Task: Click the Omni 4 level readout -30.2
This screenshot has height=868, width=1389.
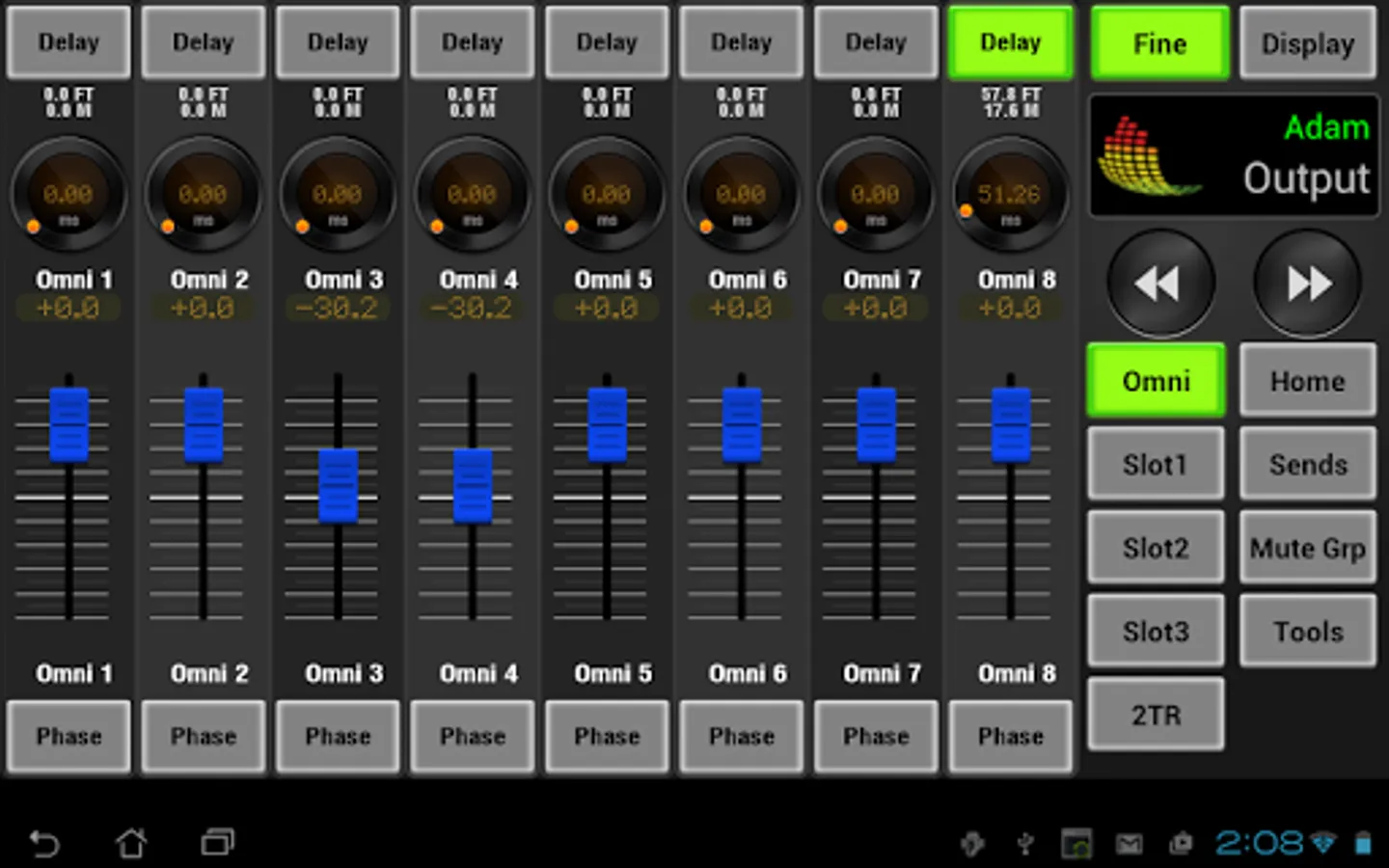Action: pyautogui.click(x=472, y=309)
